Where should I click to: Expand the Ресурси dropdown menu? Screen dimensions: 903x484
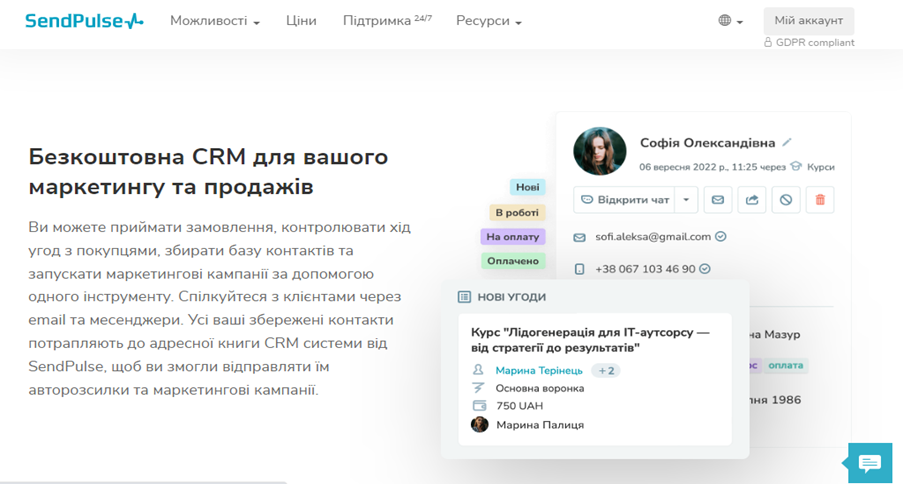tap(488, 21)
